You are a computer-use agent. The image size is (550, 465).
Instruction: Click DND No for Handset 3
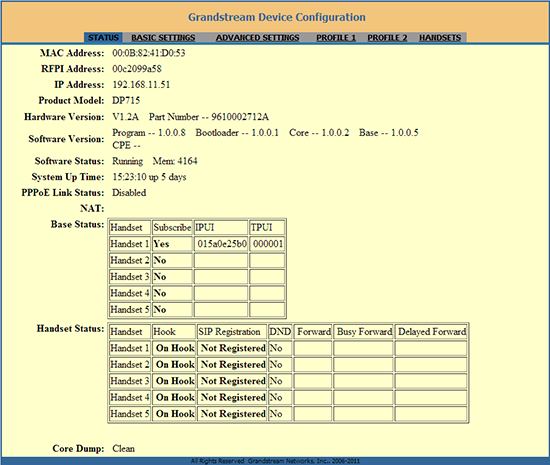pyautogui.click(x=276, y=381)
